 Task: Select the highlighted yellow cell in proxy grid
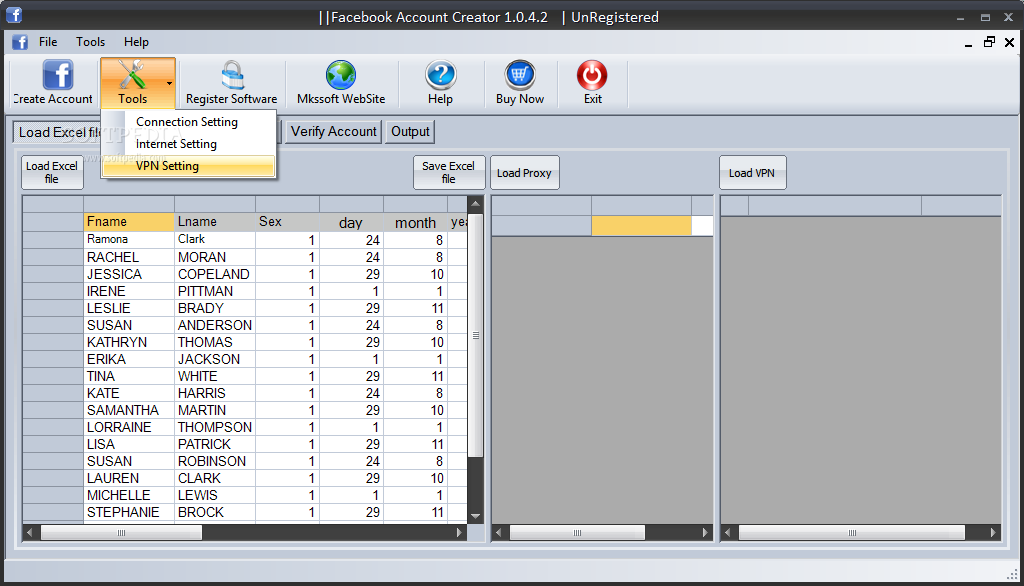[641, 225]
